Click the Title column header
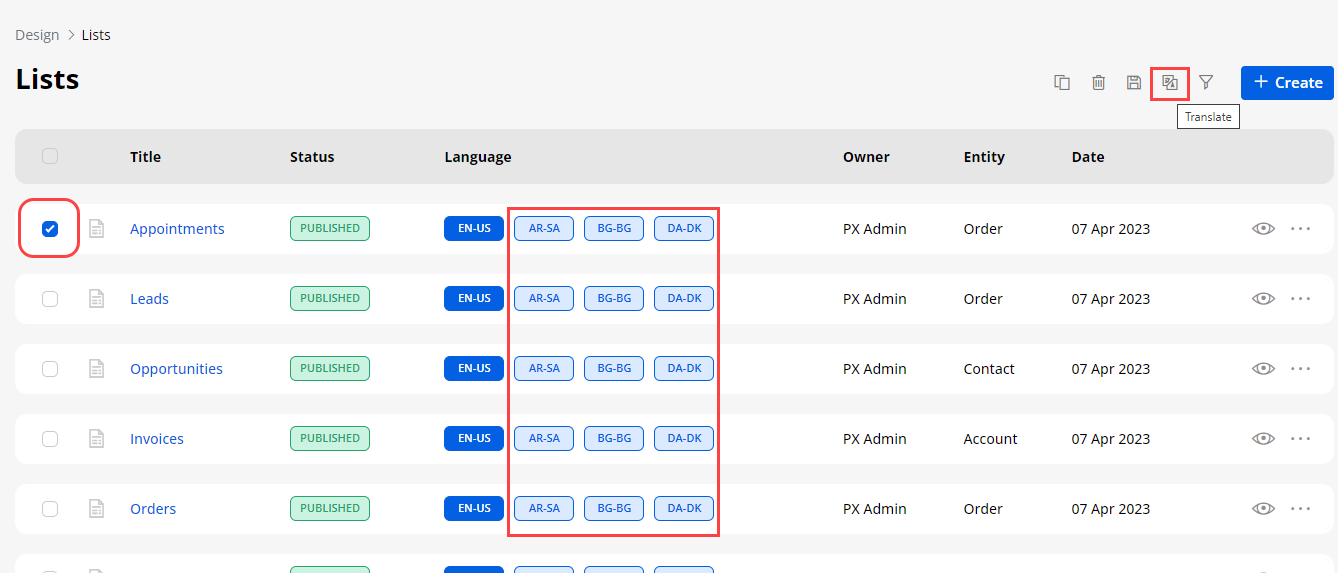The image size is (1338, 573). [x=145, y=157]
